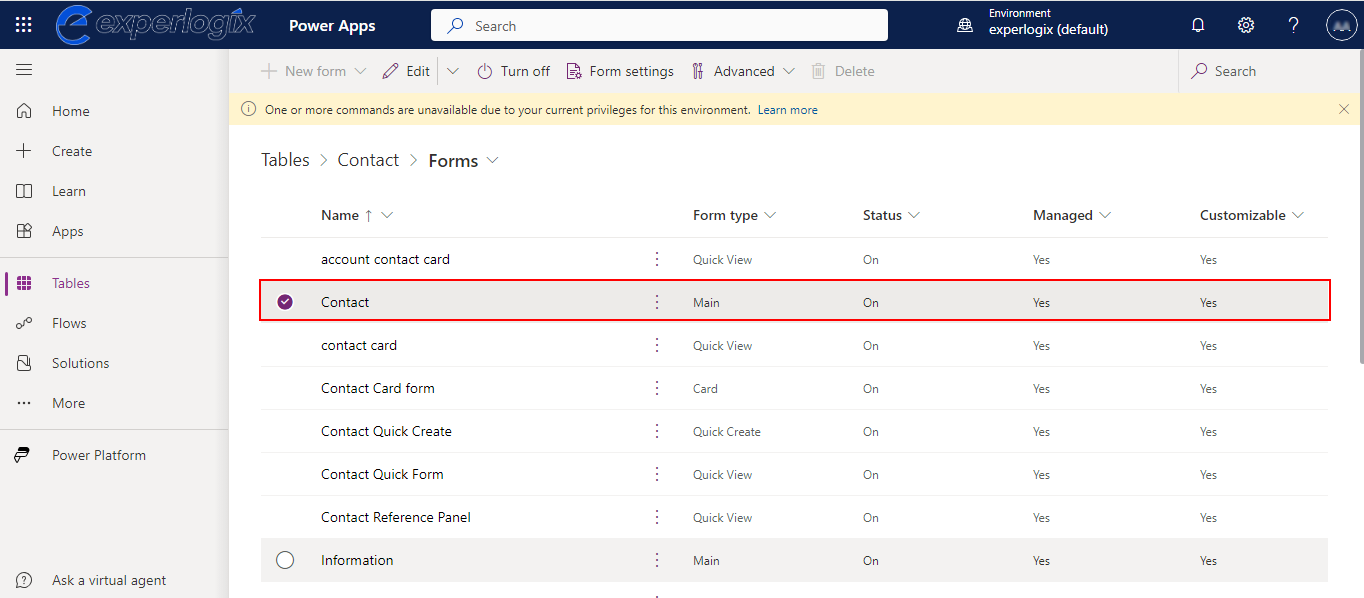Image resolution: width=1364 pixels, height=598 pixels.
Task: Open Form settings
Action: [x=620, y=71]
